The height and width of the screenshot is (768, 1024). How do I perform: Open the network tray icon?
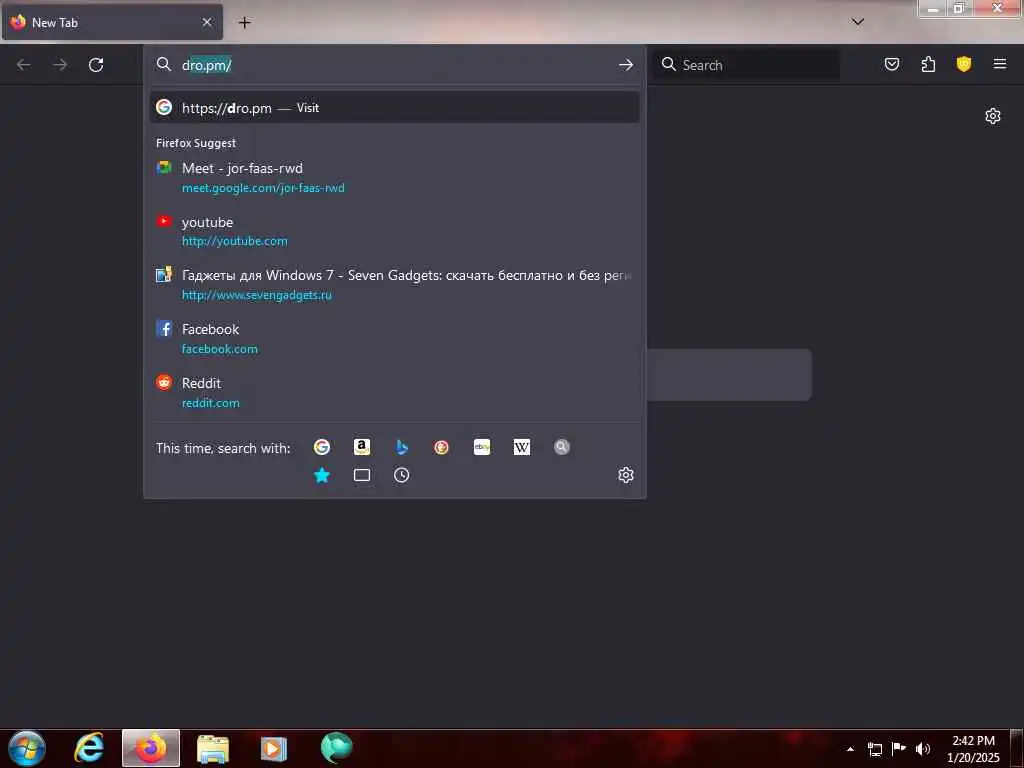coord(874,749)
